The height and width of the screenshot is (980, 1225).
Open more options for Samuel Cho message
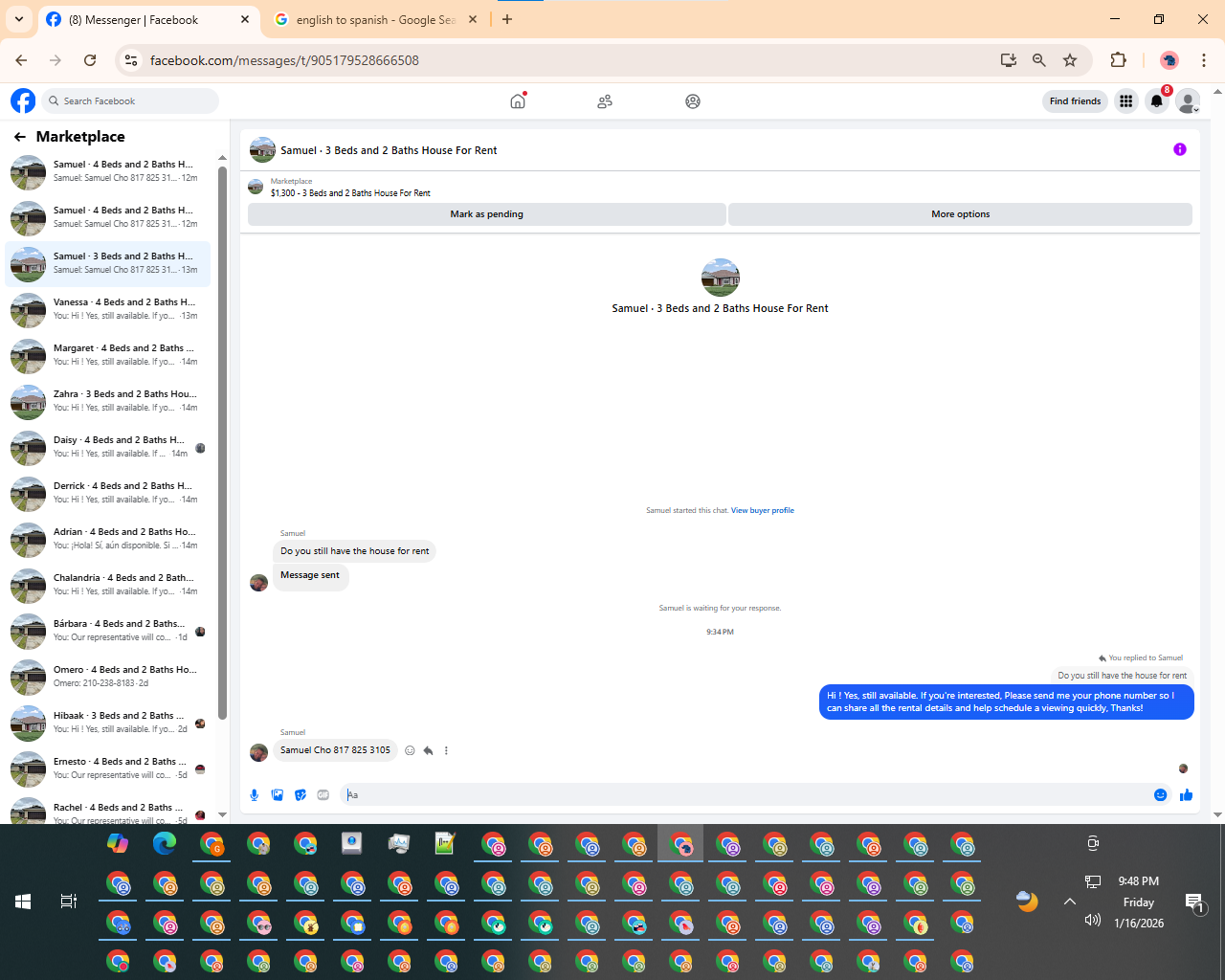click(x=446, y=750)
